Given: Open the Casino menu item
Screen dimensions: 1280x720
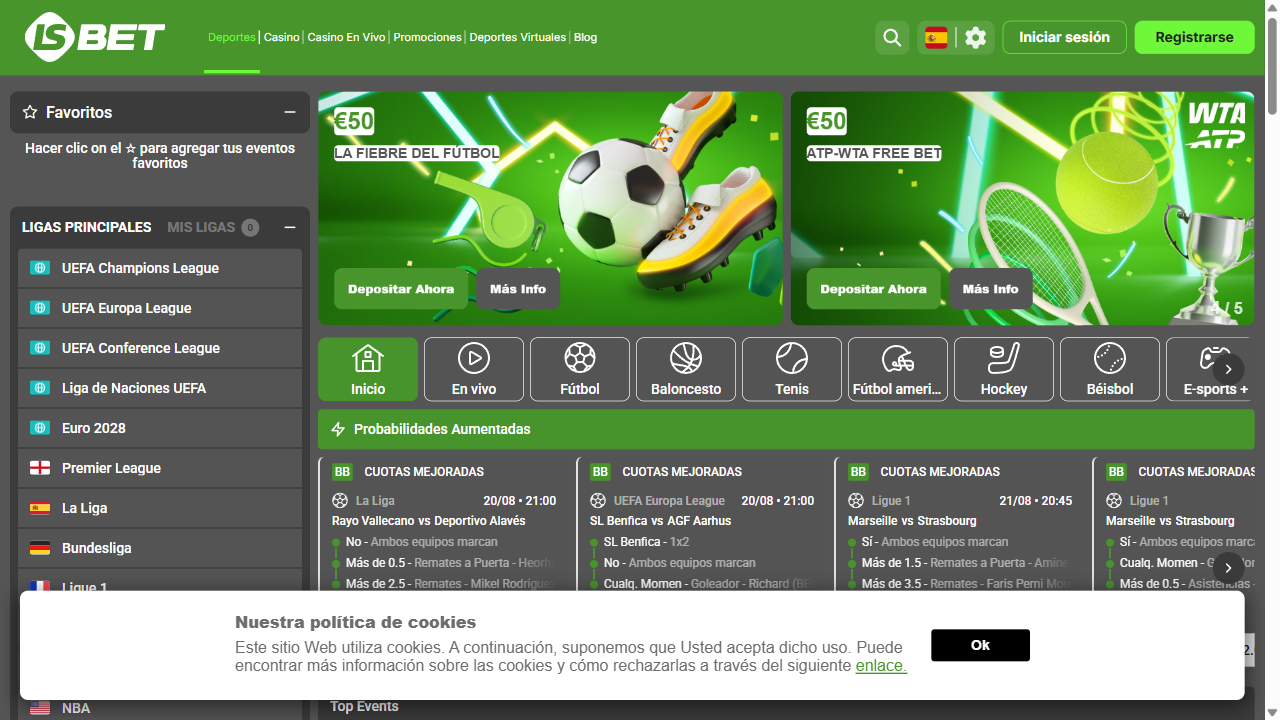Looking at the screenshot, I should pyautogui.click(x=282, y=37).
